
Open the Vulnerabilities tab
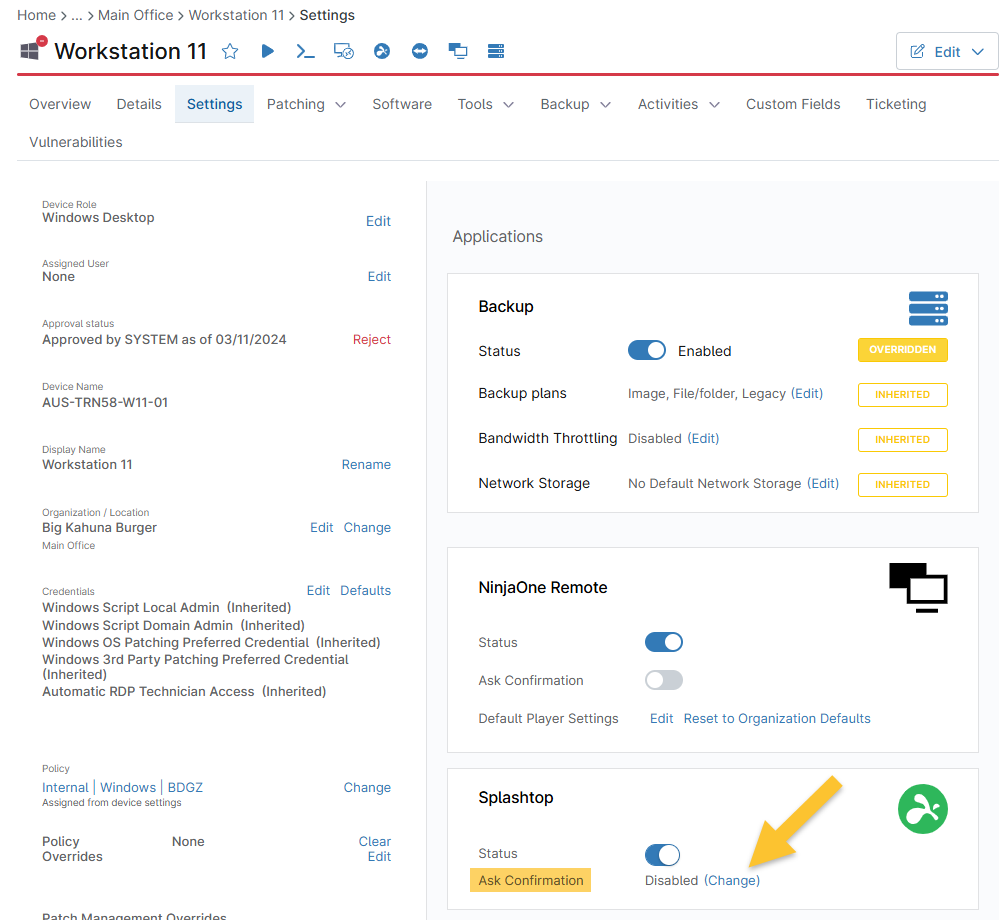tap(76, 142)
